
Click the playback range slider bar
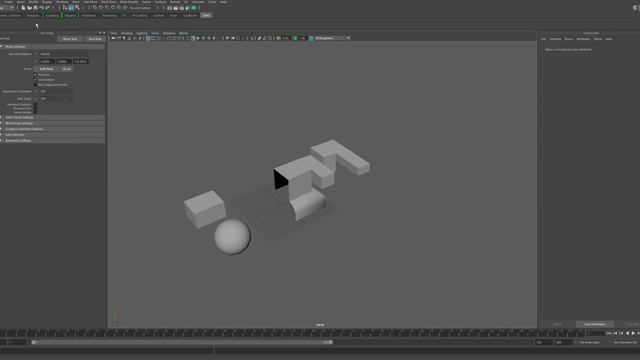coord(182,342)
